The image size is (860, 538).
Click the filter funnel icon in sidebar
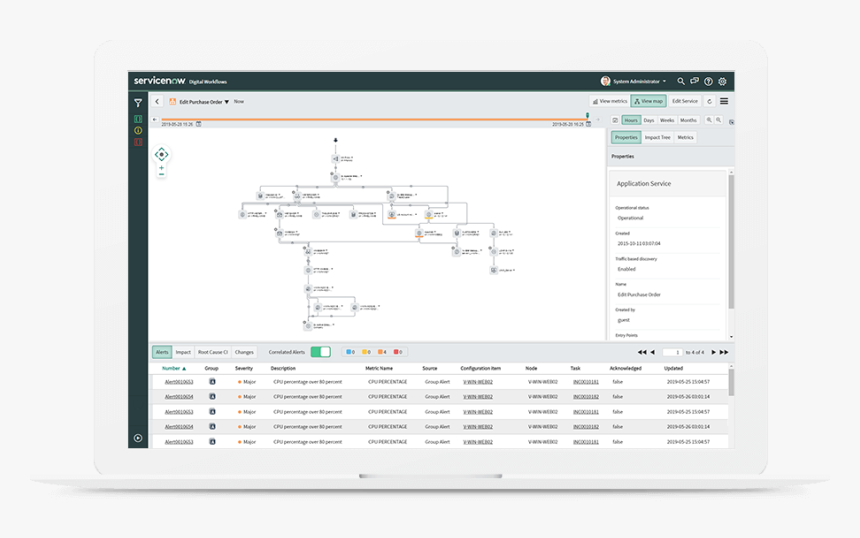138,103
